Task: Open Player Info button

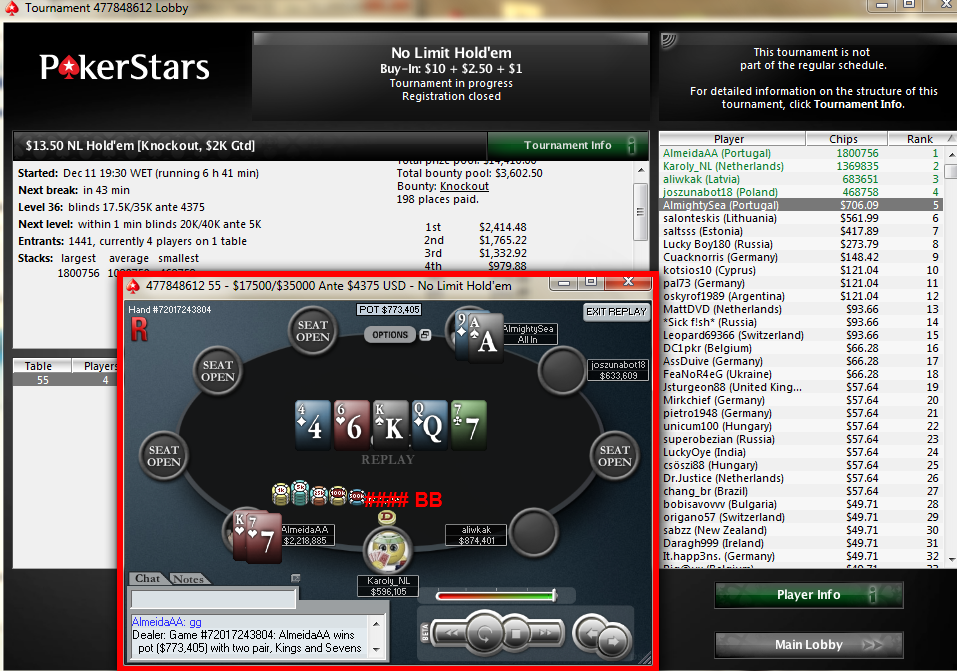Action: [808, 595]
